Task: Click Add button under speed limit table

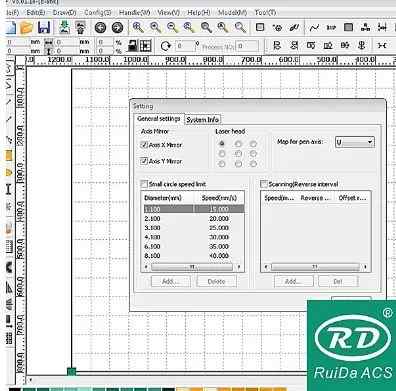Action: (x=171, y=281)
